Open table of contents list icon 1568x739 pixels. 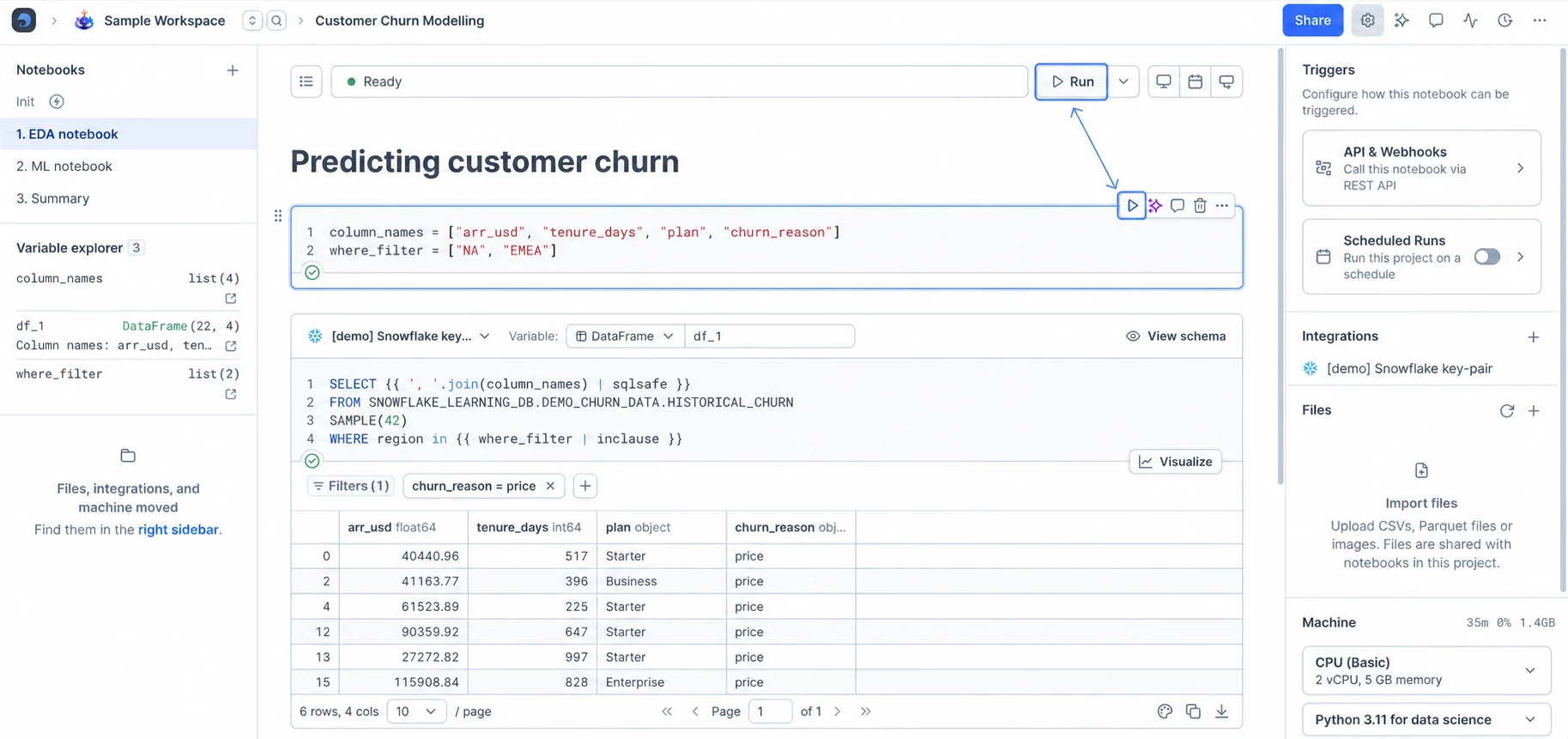click(306, 82)
